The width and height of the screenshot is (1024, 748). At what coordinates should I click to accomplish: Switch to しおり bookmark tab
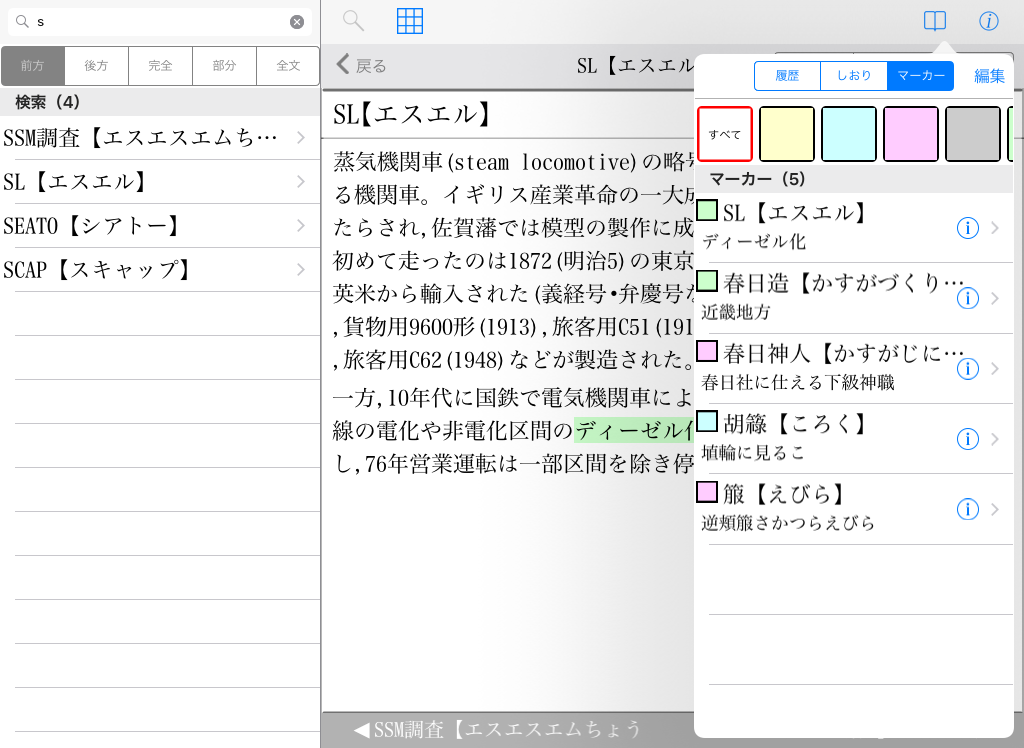853,76
